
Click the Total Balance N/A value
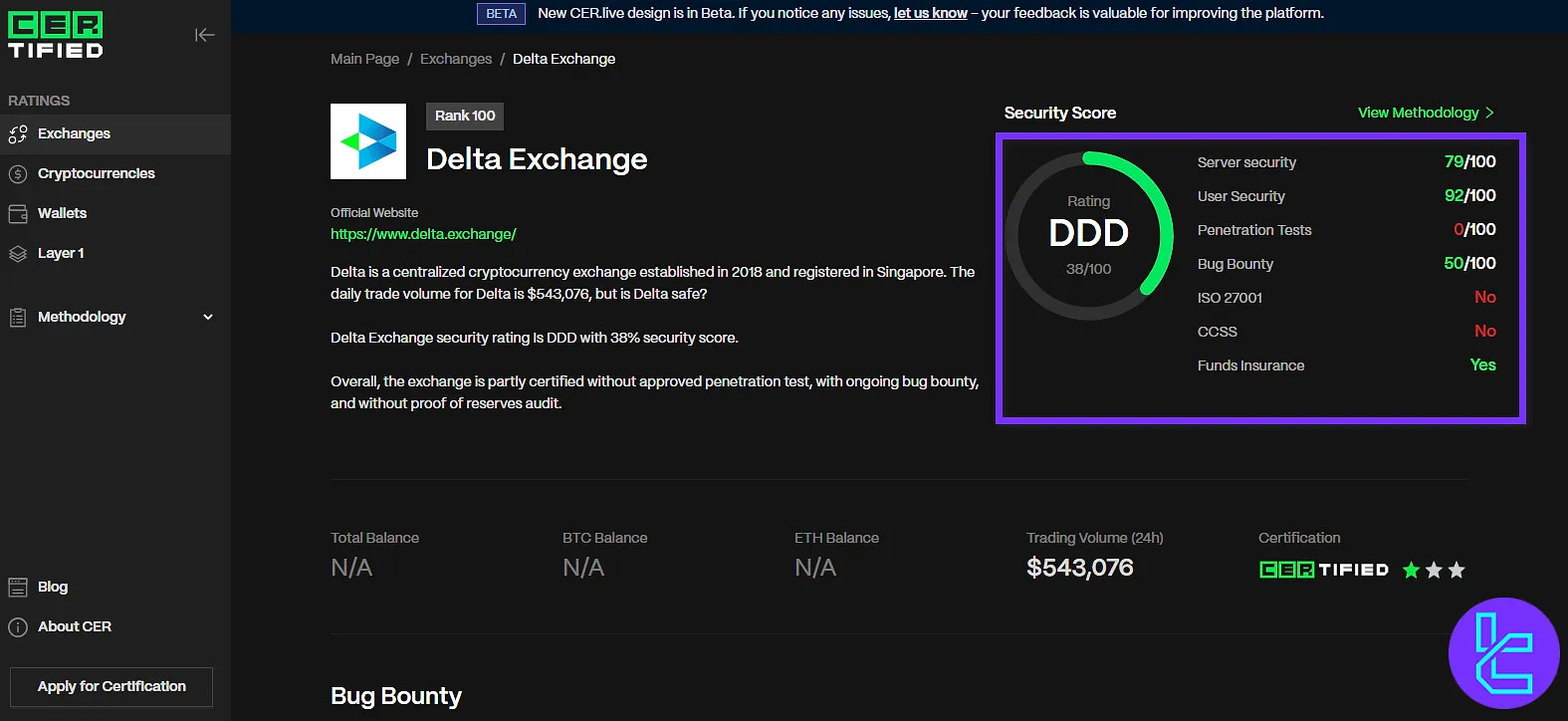click(x=351, y=568)
